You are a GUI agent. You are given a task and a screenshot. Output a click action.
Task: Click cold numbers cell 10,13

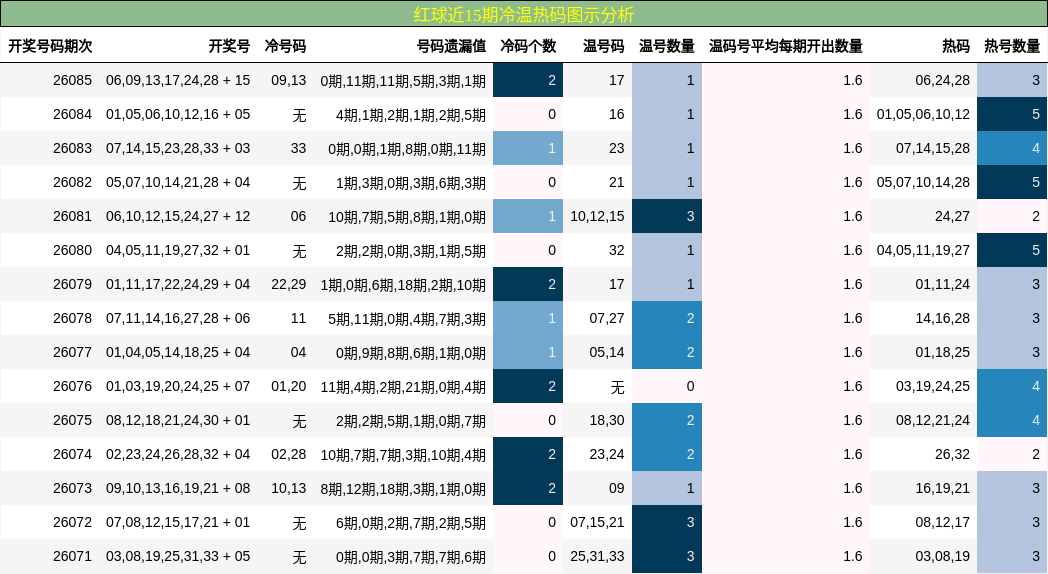pos(289,488)
